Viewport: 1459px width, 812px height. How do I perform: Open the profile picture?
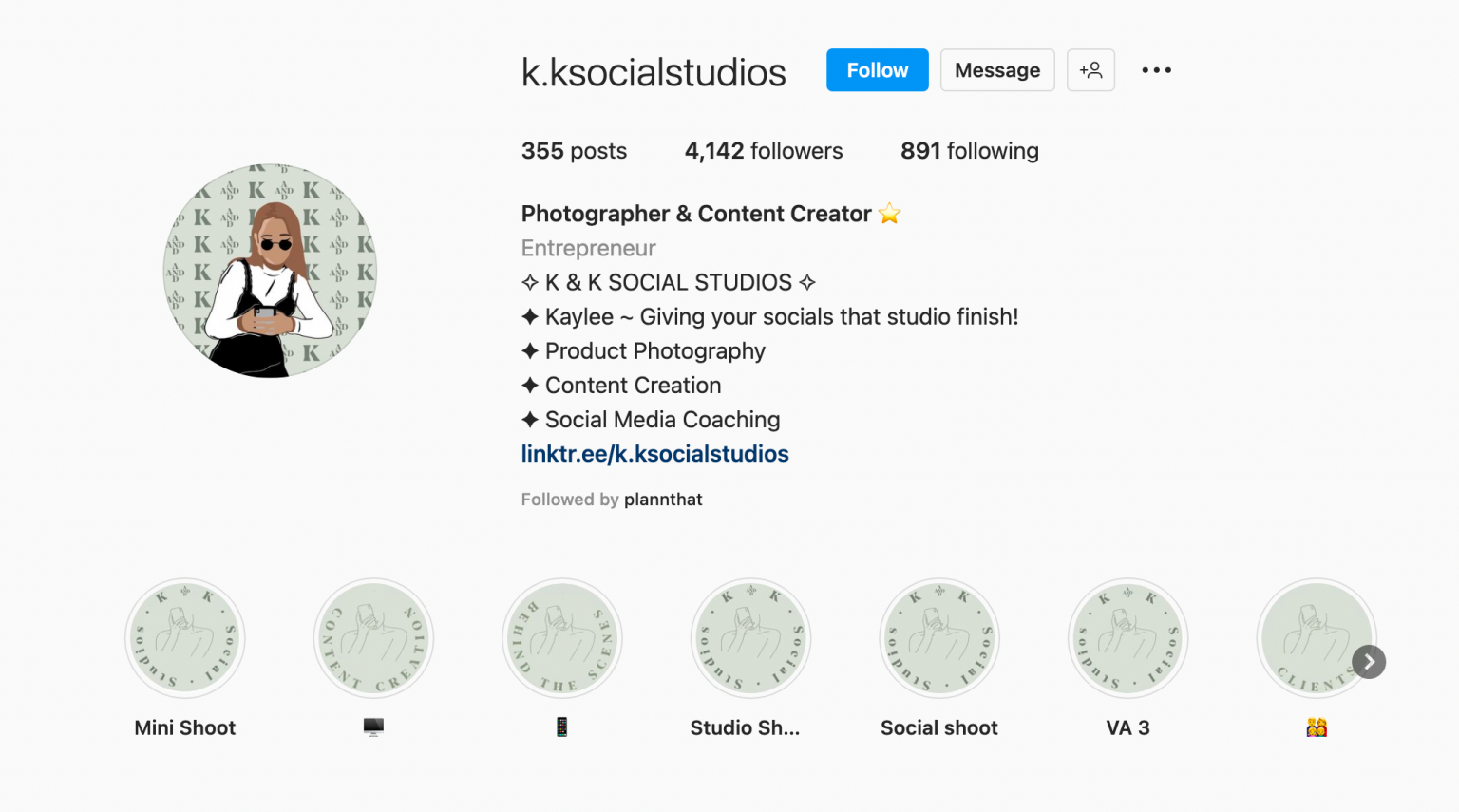pos(269,271)
